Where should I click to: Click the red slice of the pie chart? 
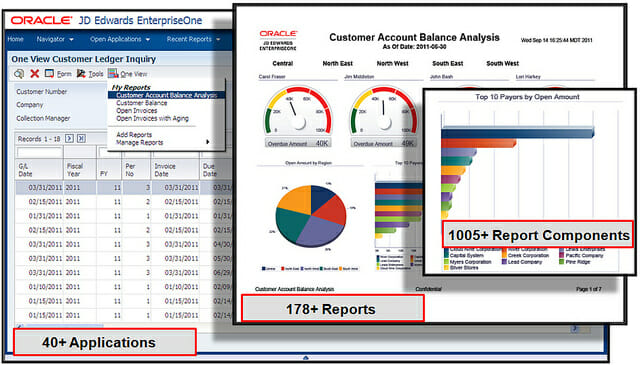pyautogui.click(x=331, y=210)
